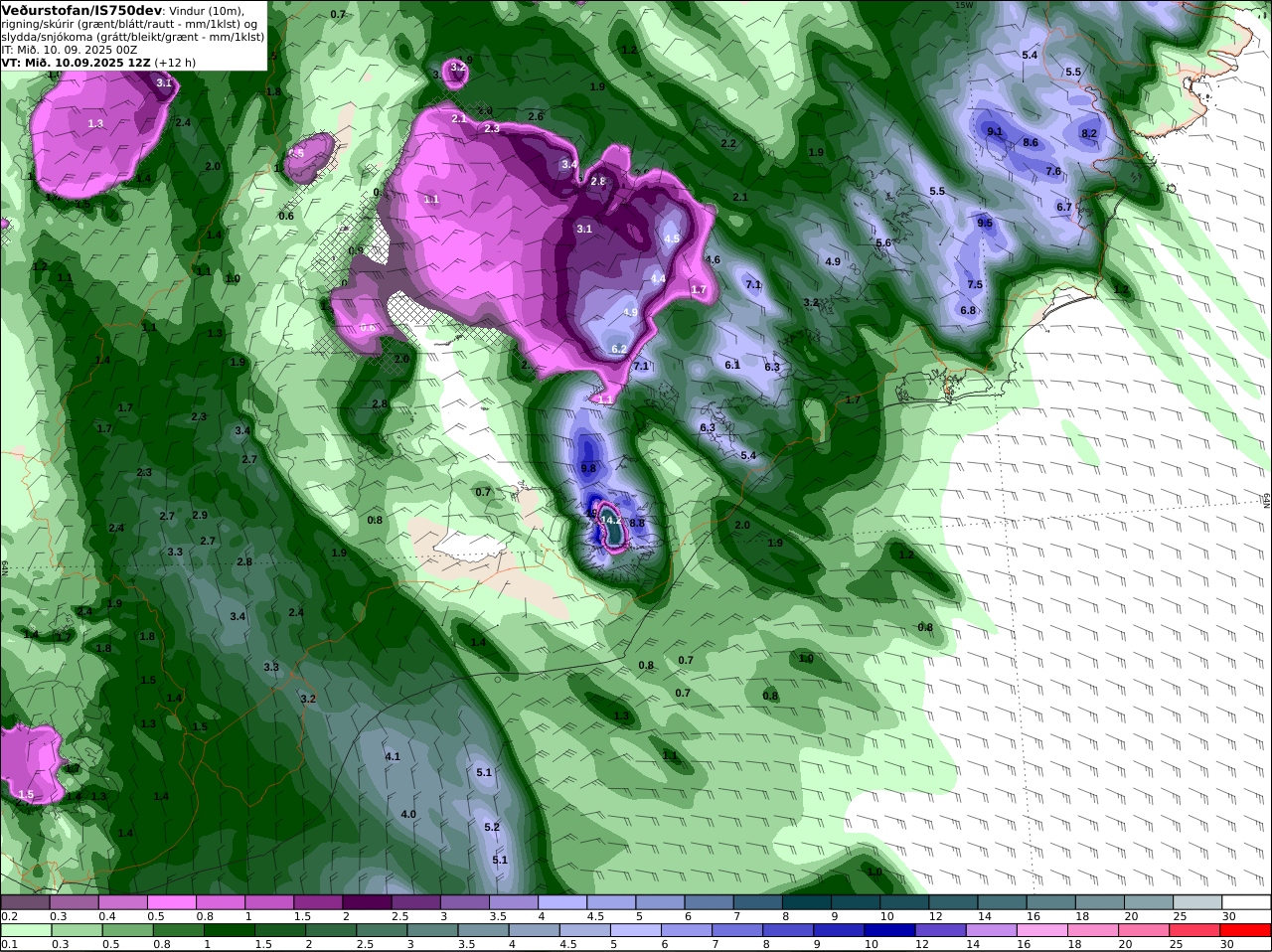Click the Veðurstofan/IS750dev title text
The height and width of the screenshot is (952, 1272).
81,10
